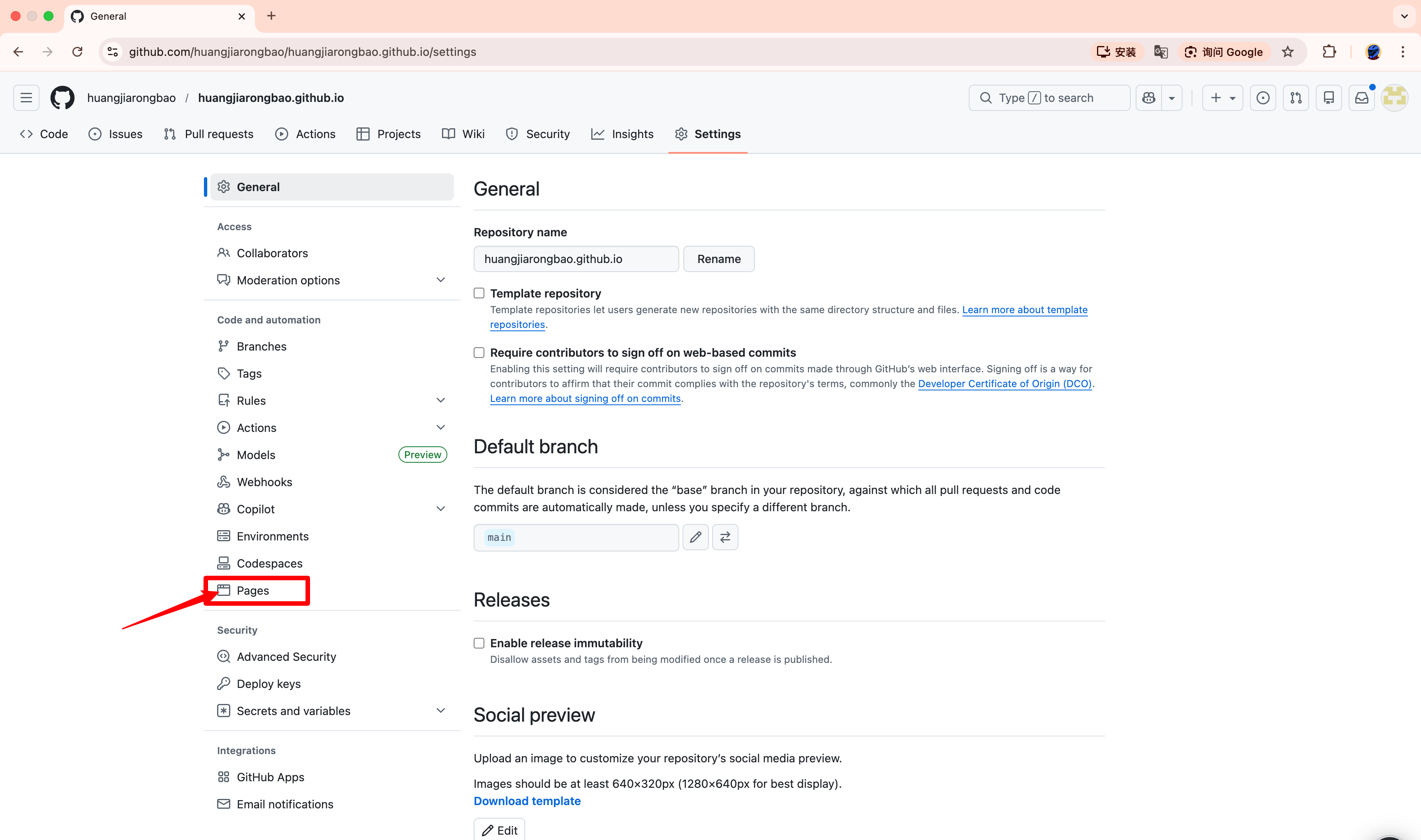Image resolution: width=1421 pixels, height=840 pixels.
Task: Click Edit under Social preview
Action: click(500, 829)
